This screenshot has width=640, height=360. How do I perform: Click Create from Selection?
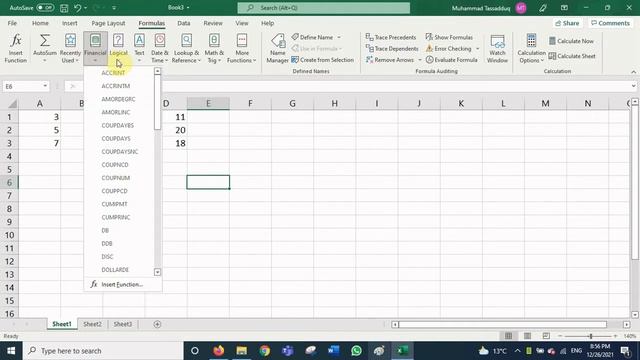pos(322,60)
